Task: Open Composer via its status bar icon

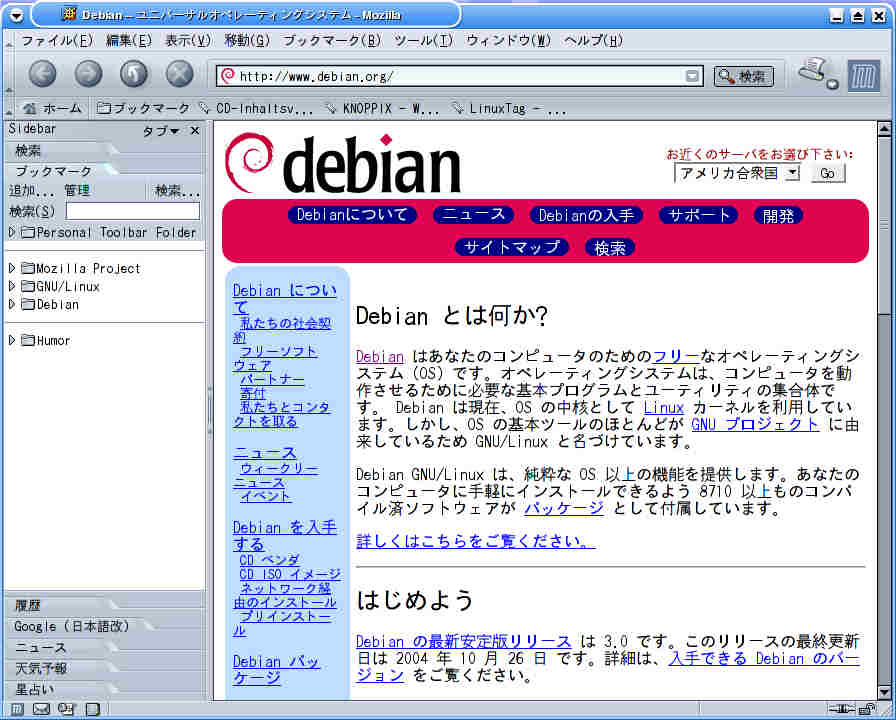Action: coord(66,709)
